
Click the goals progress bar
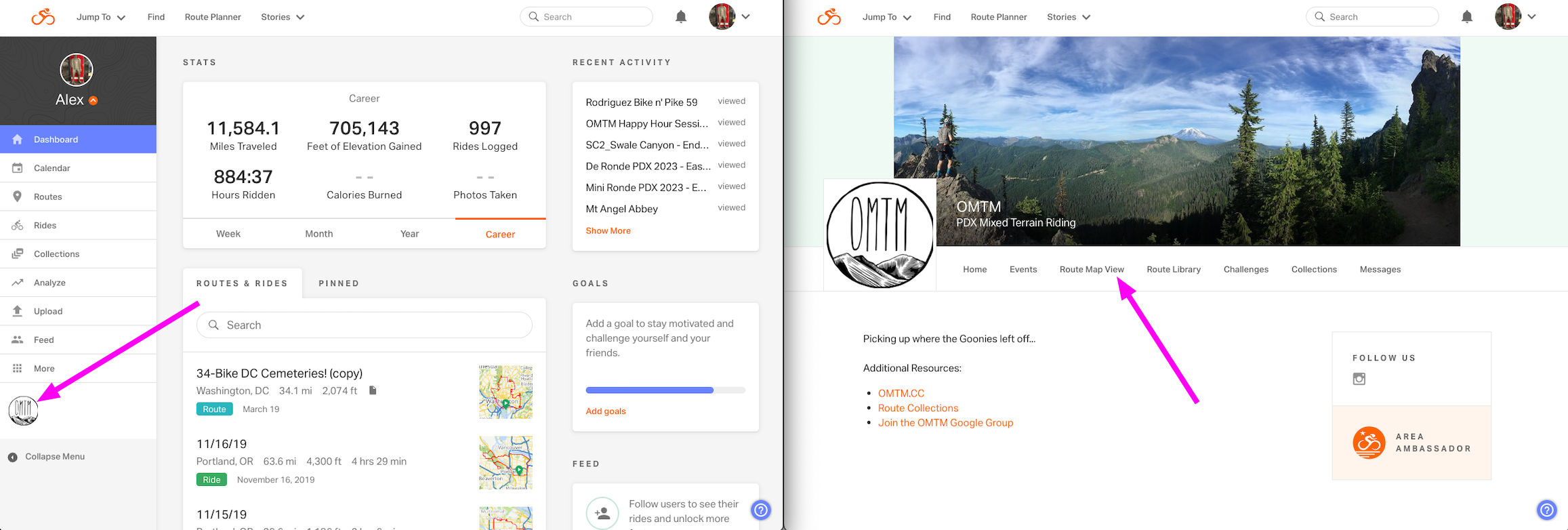665,390
